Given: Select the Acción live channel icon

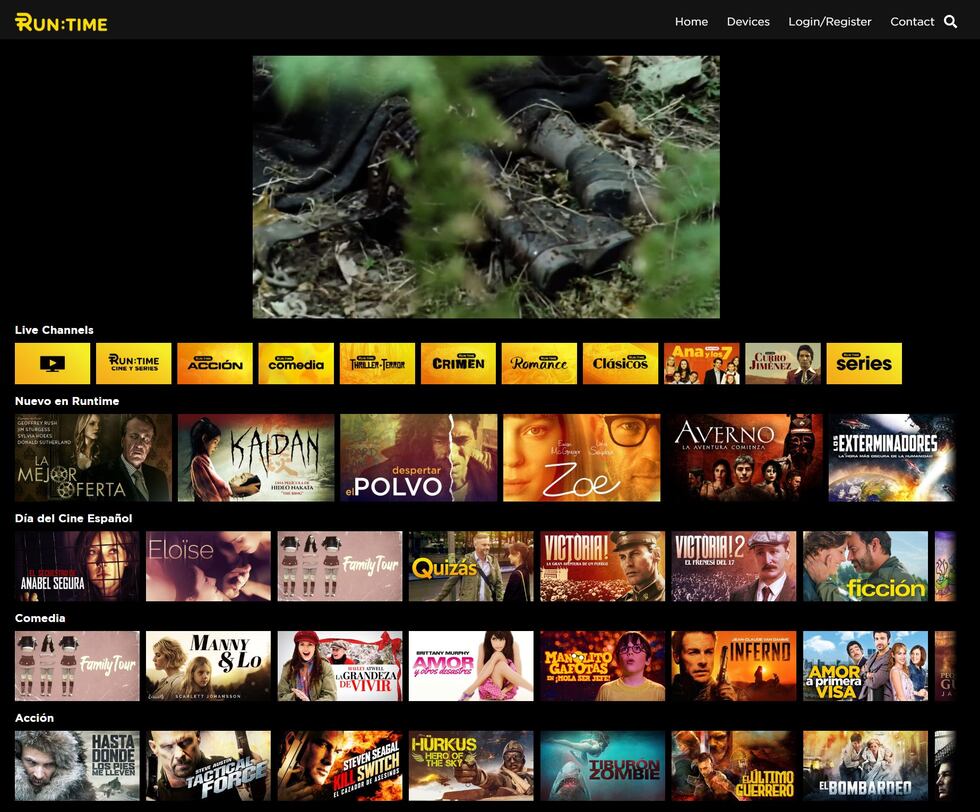Looking at the screenshot, I should [x=216, y=363].
